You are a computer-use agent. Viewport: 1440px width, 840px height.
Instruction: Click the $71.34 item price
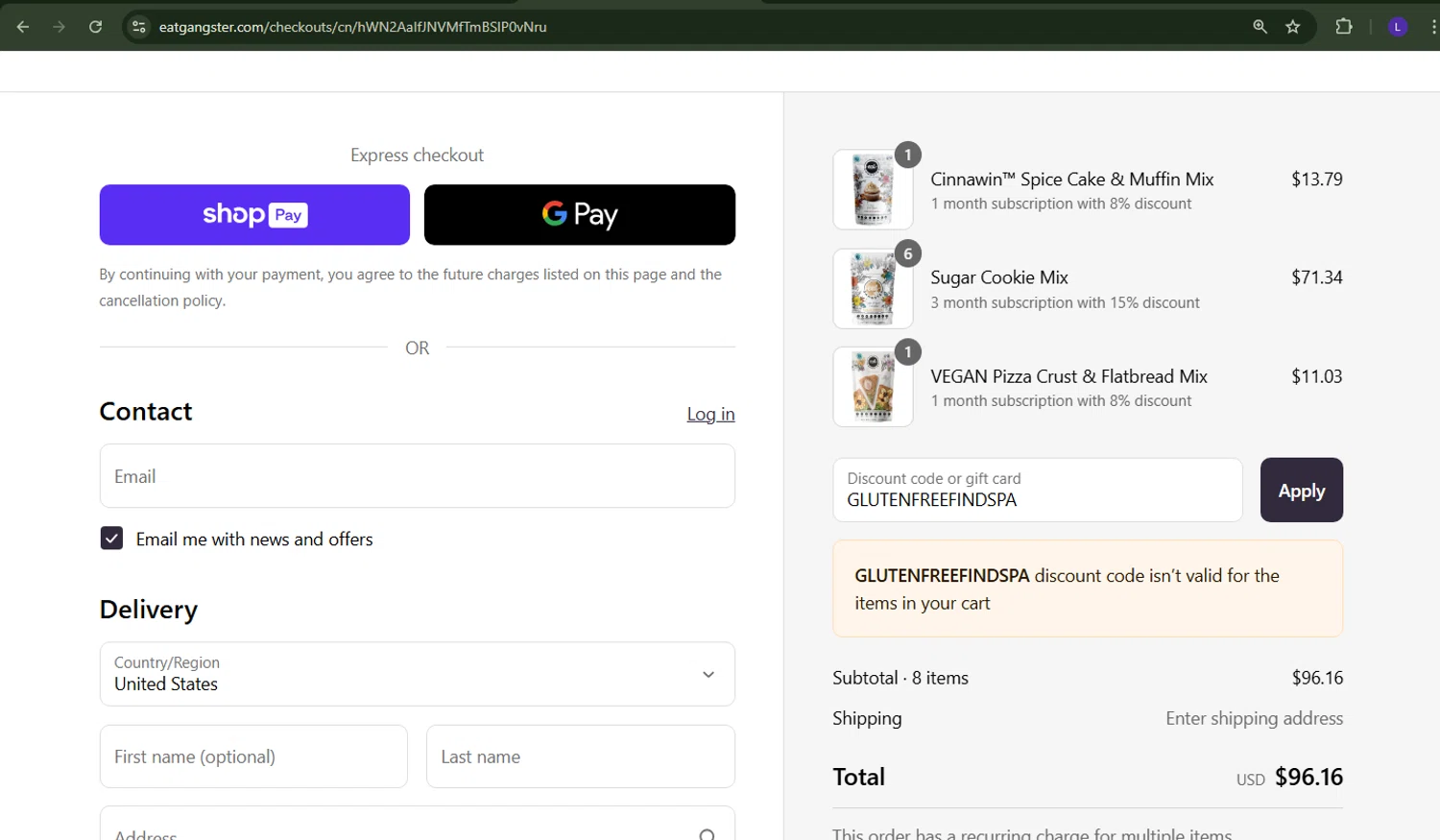pyautogui.click(x=1317, y=277)
